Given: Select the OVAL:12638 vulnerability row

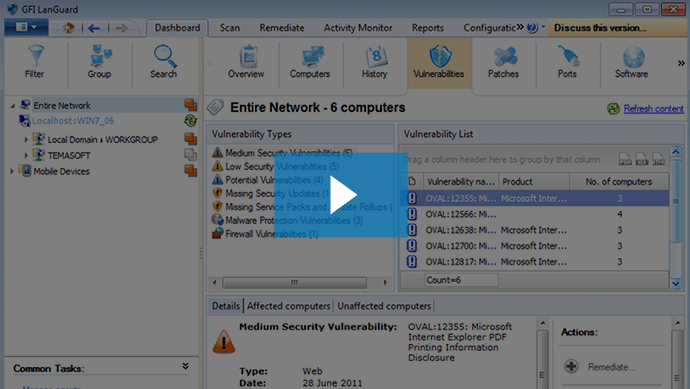Looking at the screenshot, I should pyautogui.click(x=535, y=230).
